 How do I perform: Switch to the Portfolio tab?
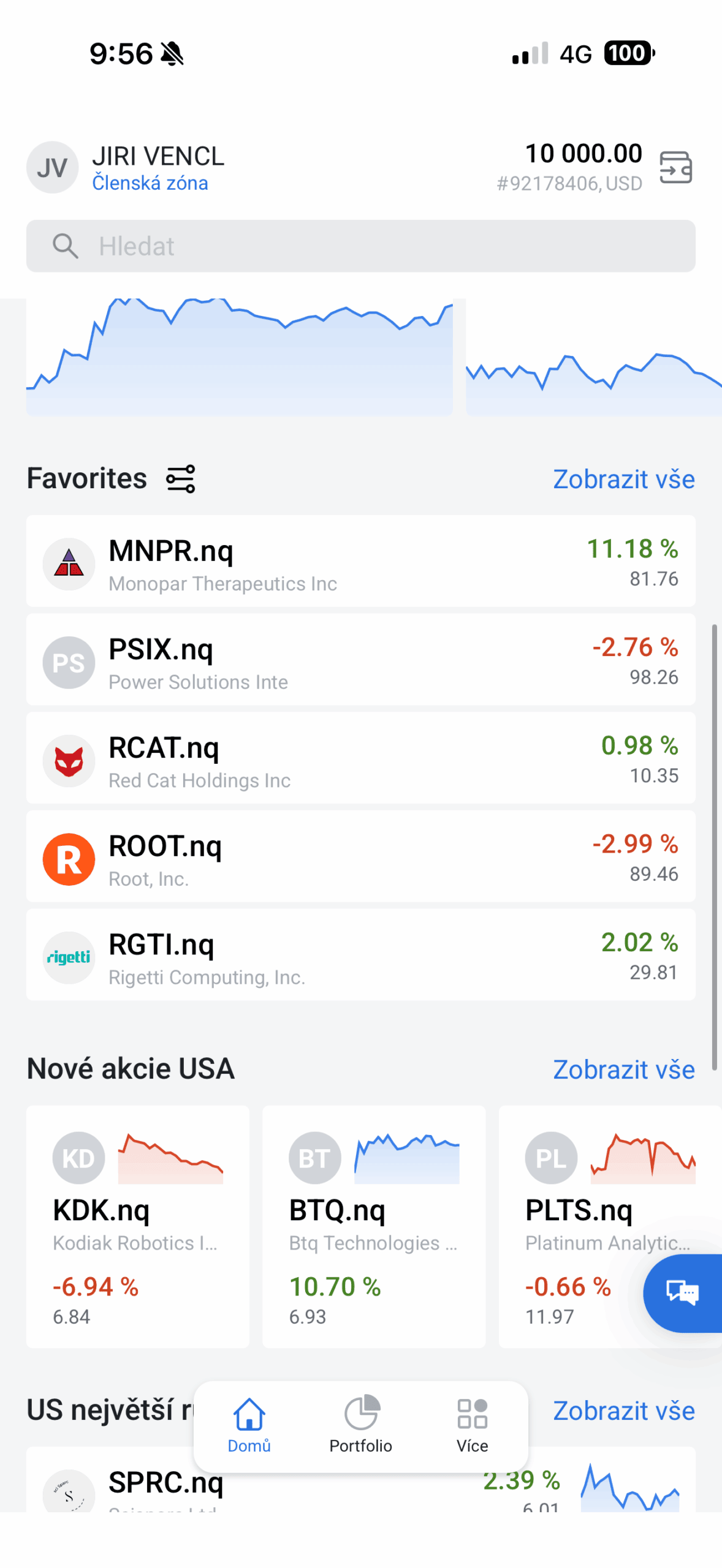(360, 1425)
